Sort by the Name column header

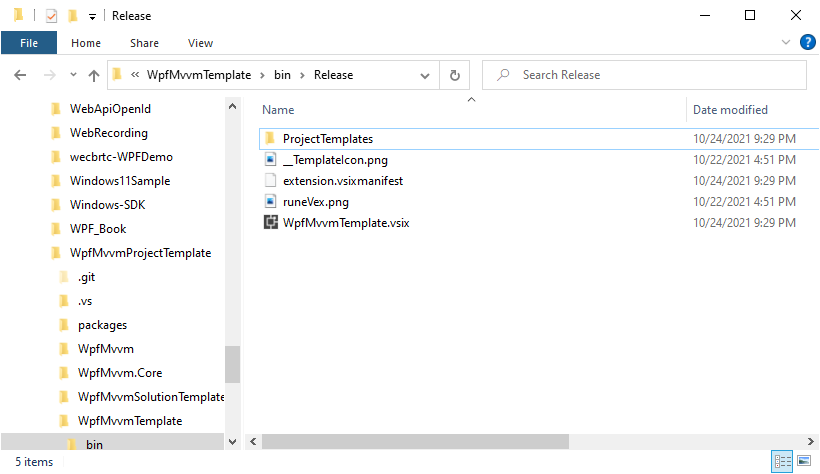pyautogui.click(x=278, y=110)
